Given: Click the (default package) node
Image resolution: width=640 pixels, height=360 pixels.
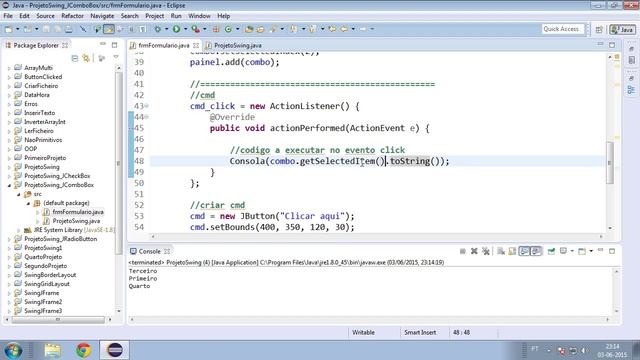Looking at the screenshot, I should 66,203.
